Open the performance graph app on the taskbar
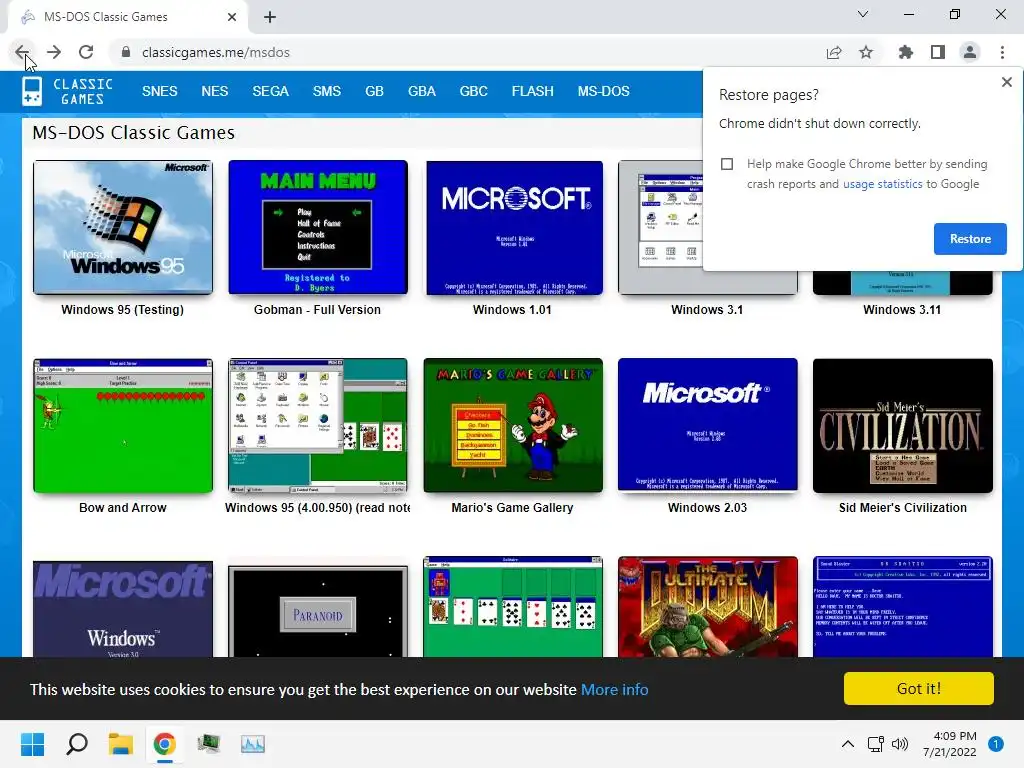This screenshot has height=768, width=1024. point(253,744)
